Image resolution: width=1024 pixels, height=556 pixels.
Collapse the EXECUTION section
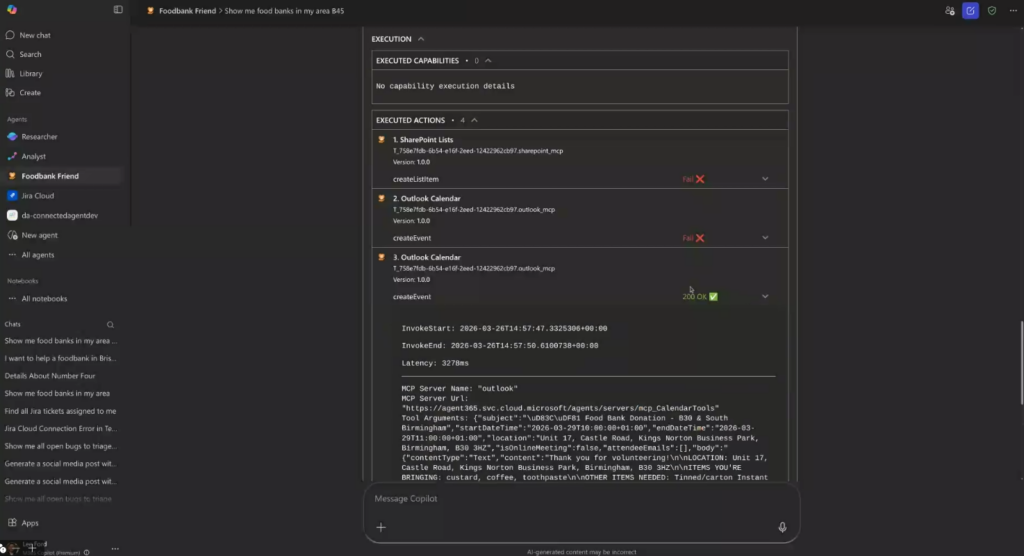click(421, 39)
